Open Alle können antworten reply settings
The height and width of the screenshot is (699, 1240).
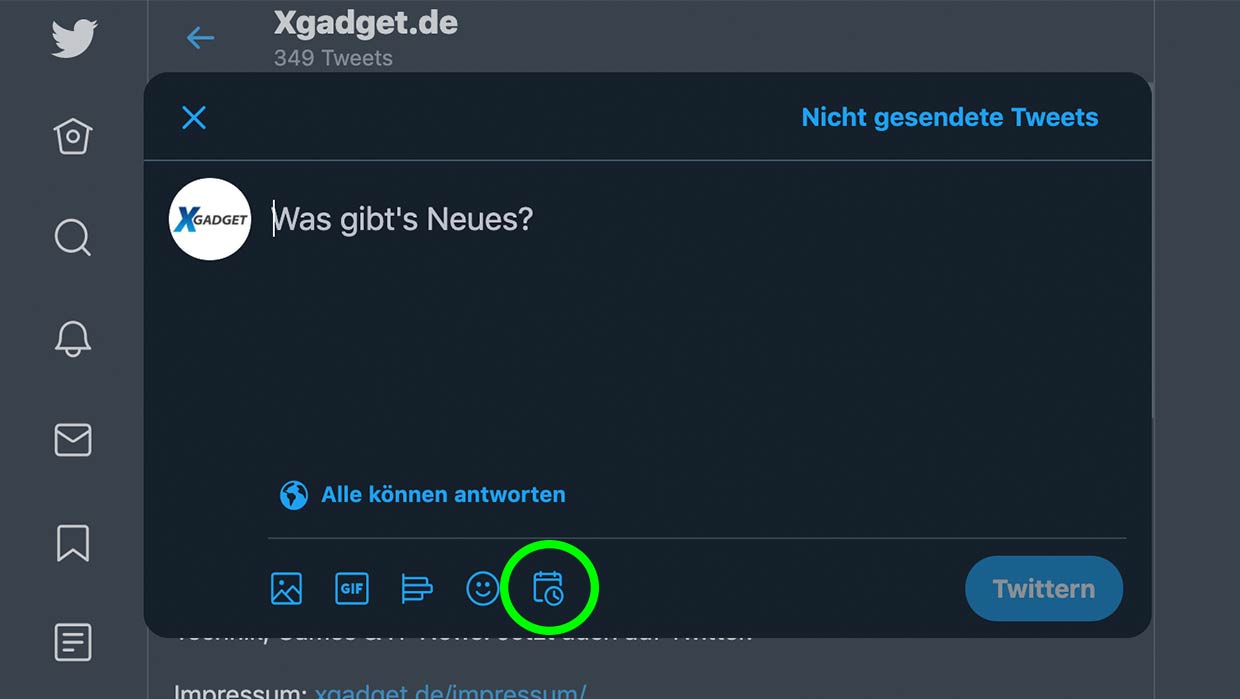443,494
